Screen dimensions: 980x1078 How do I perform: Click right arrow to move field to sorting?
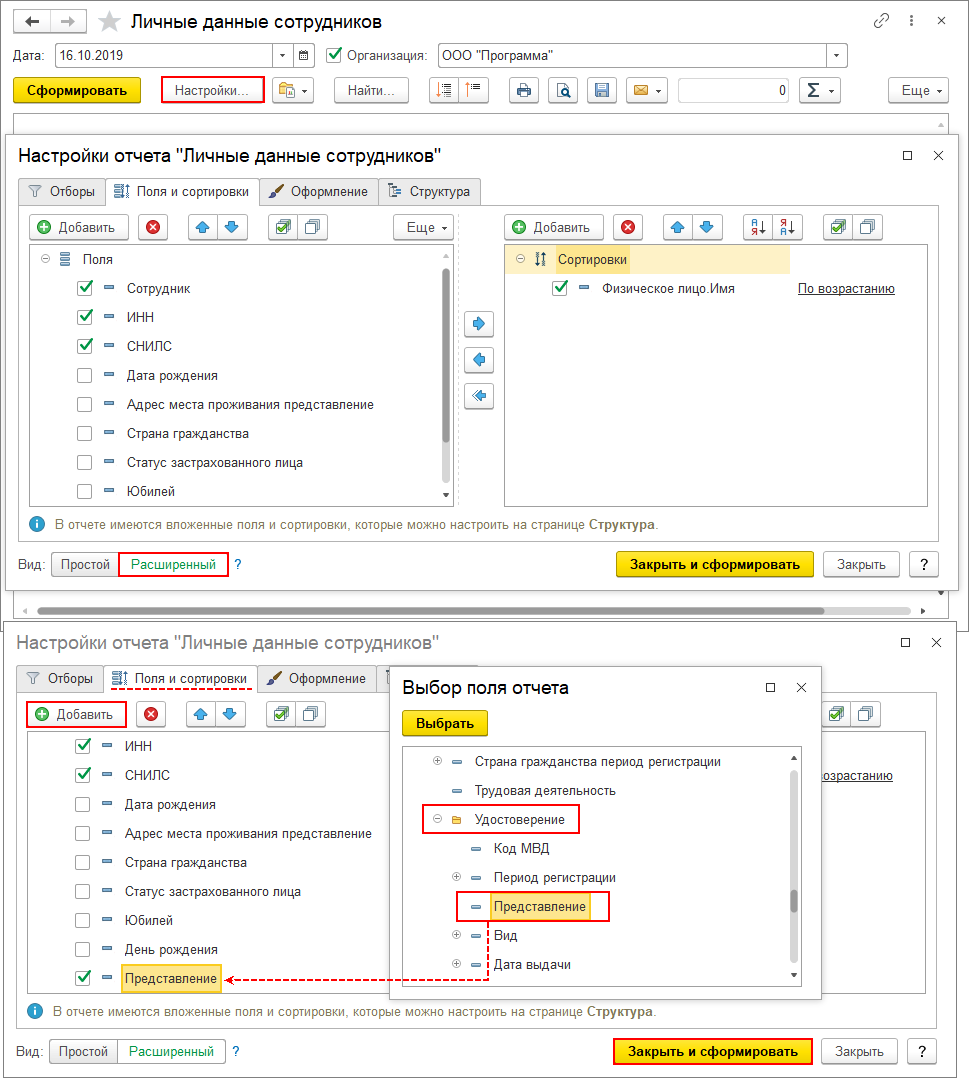[x=480, y=324]
